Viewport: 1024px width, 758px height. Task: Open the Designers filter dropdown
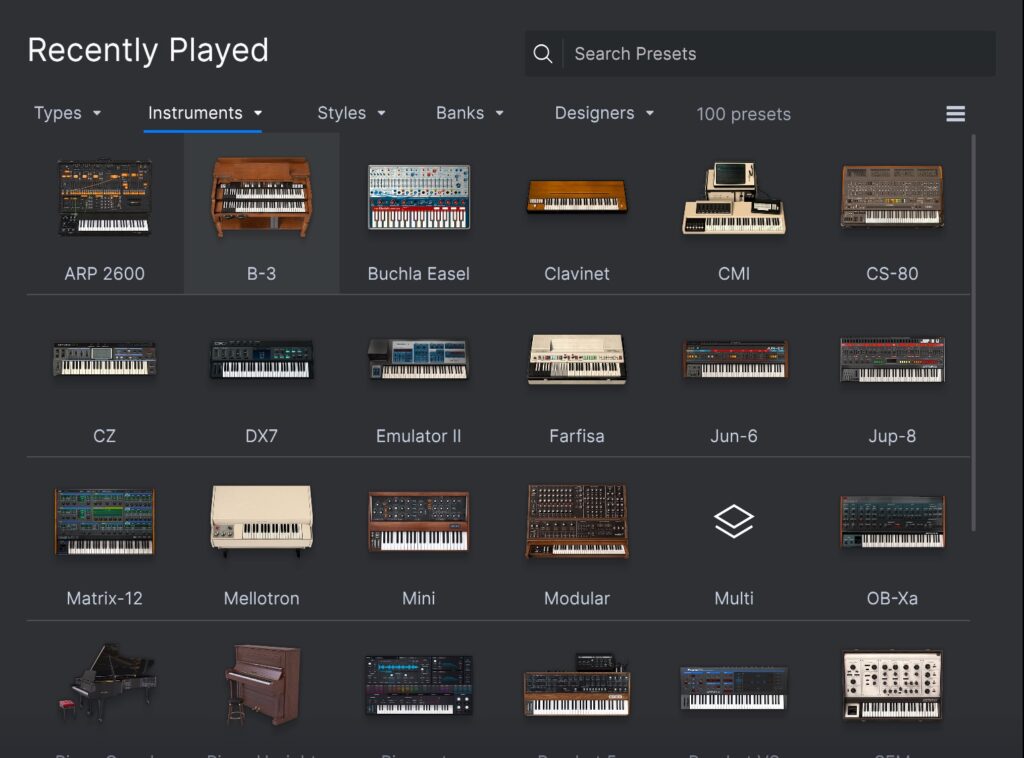click(x=604, y=113)
